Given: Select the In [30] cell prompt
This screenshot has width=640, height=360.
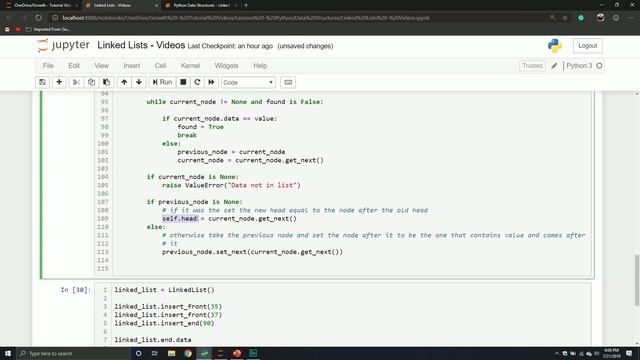Looking at the screenshot, I should [x=76, y=290].
